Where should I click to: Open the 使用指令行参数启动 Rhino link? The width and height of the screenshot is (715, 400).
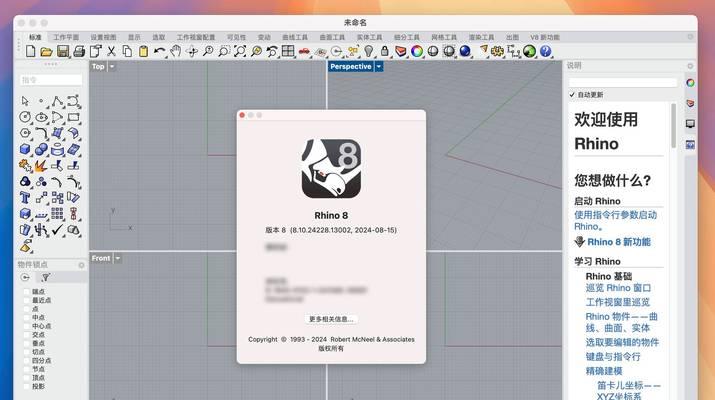coord(616,220)
